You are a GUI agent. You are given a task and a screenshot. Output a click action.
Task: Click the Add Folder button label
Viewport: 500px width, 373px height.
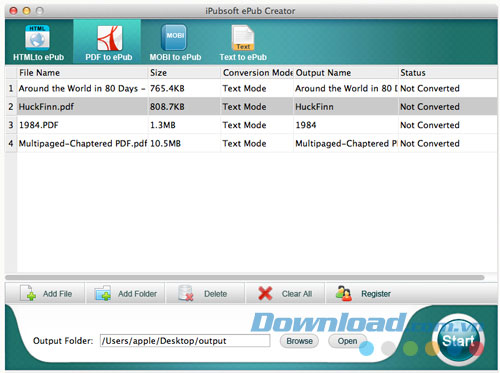click(137, 294)
